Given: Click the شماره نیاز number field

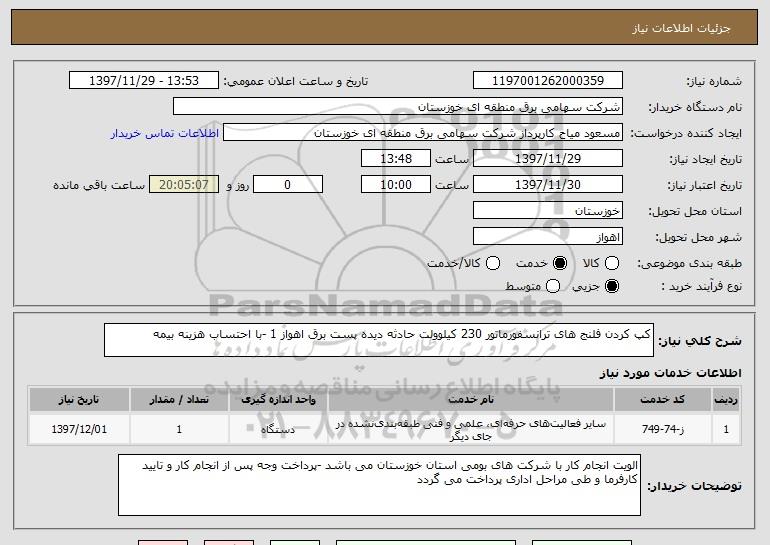Looking at the screenshot, I should click(x=546, y=80).
